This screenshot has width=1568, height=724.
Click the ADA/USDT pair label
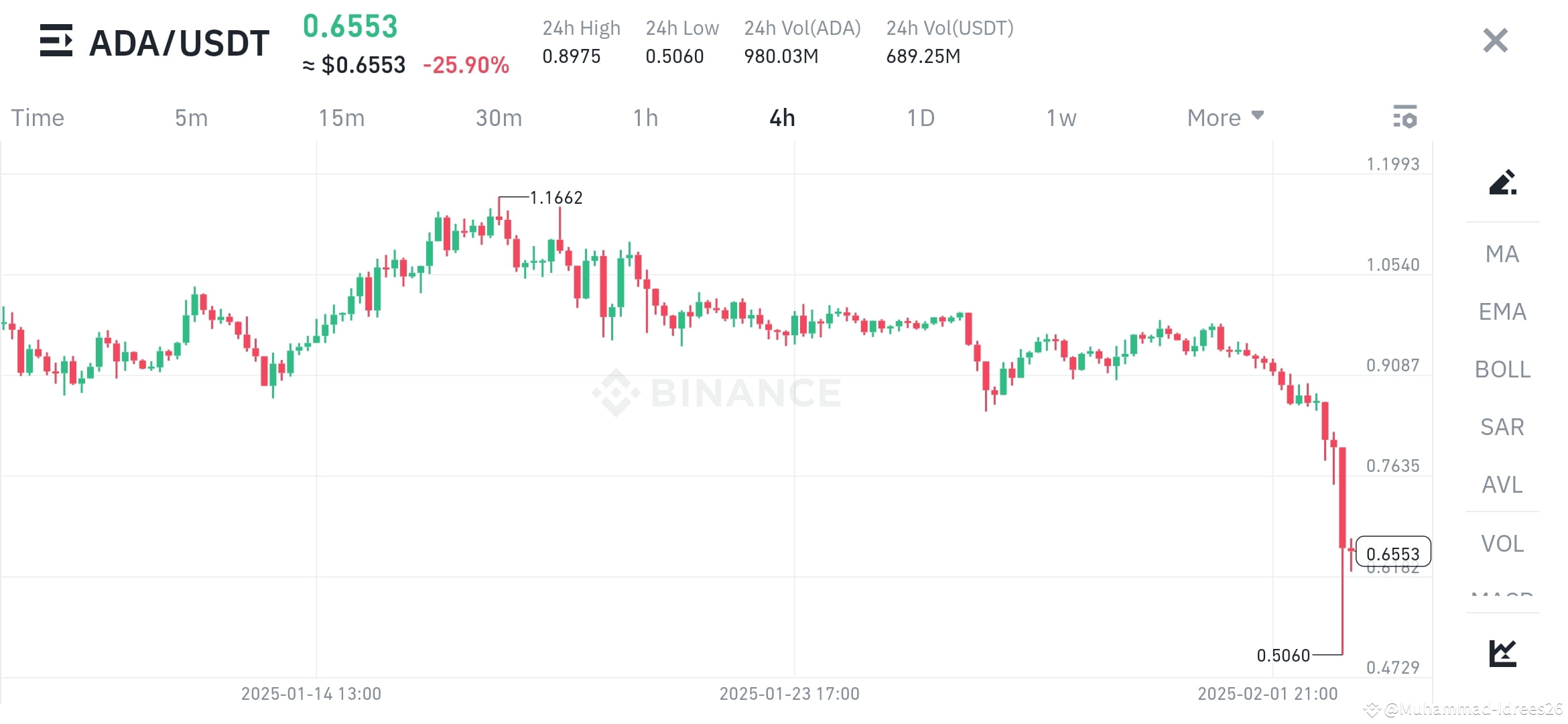tap(178, 42)
